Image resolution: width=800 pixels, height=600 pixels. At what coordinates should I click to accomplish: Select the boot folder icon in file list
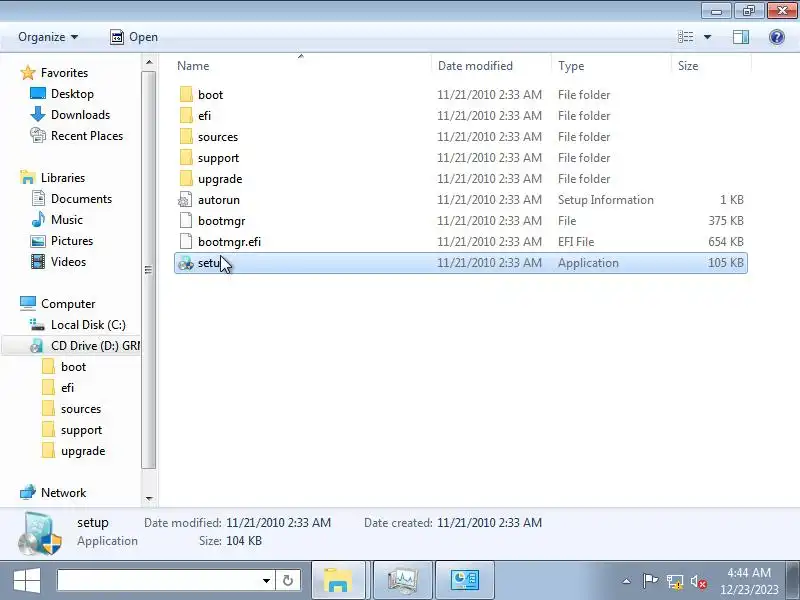186,94
